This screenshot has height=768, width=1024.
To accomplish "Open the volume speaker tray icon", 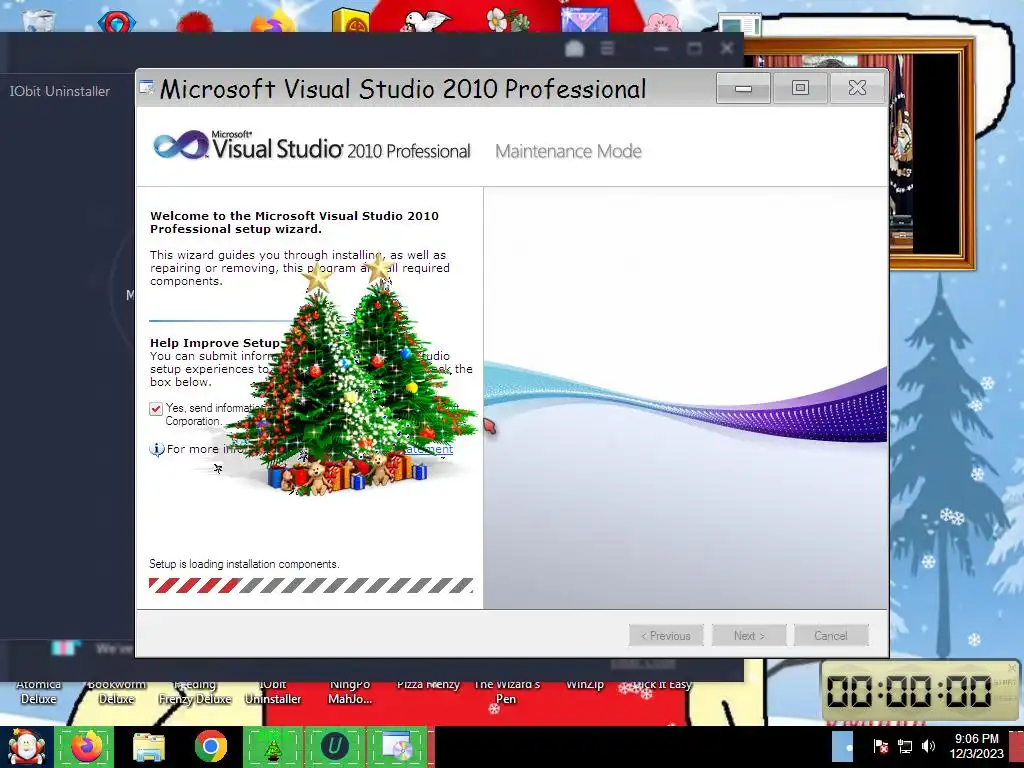I will point(928,746).
